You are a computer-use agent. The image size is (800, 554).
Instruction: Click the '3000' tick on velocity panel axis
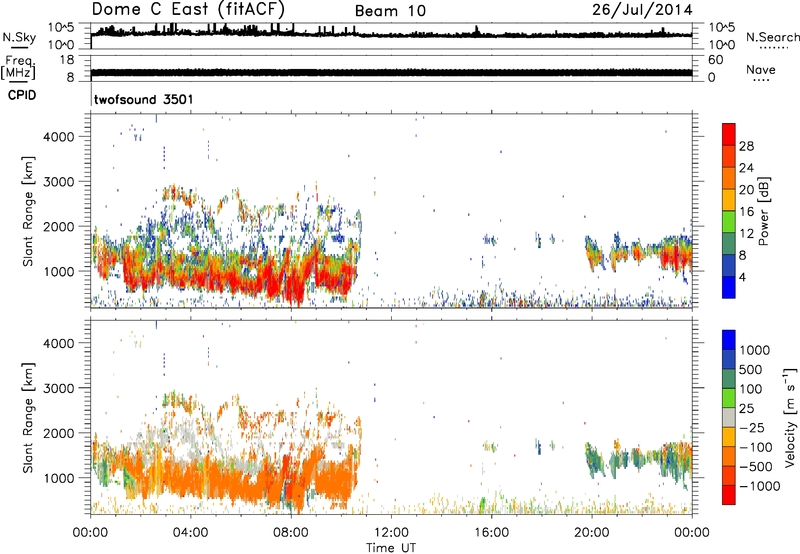(59, 388)
